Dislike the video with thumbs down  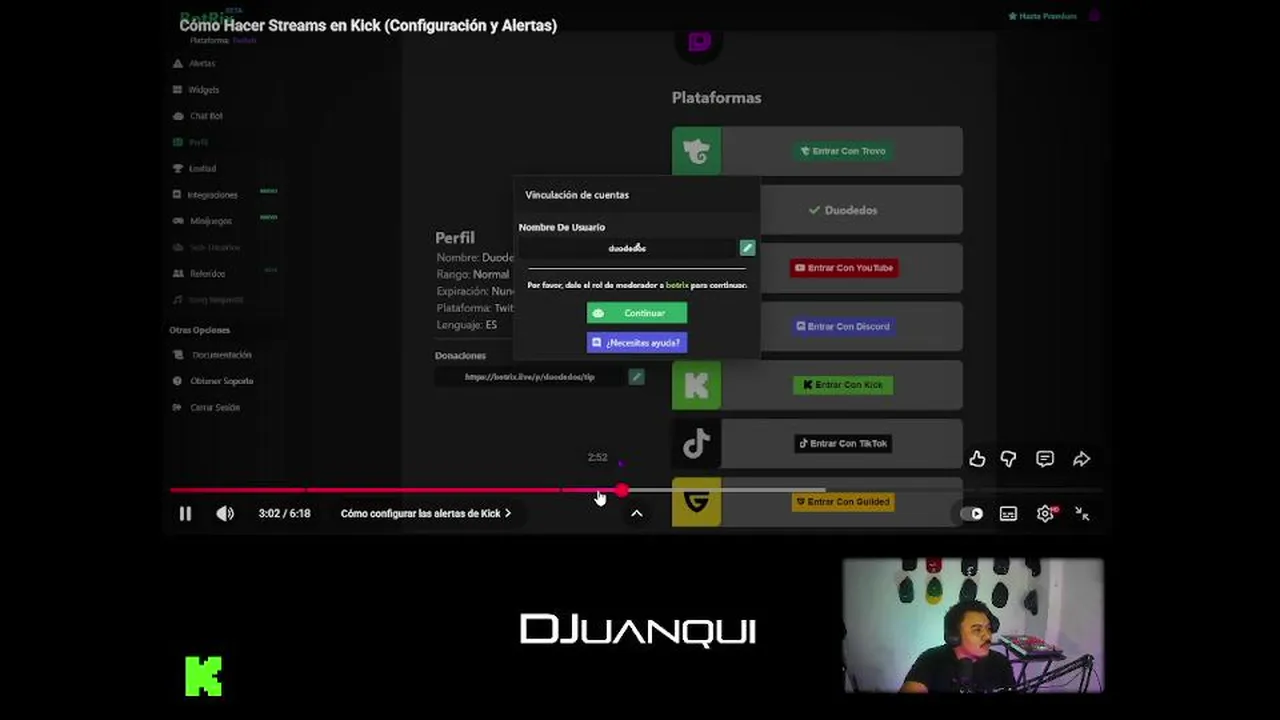click(x=1009, y=459)
